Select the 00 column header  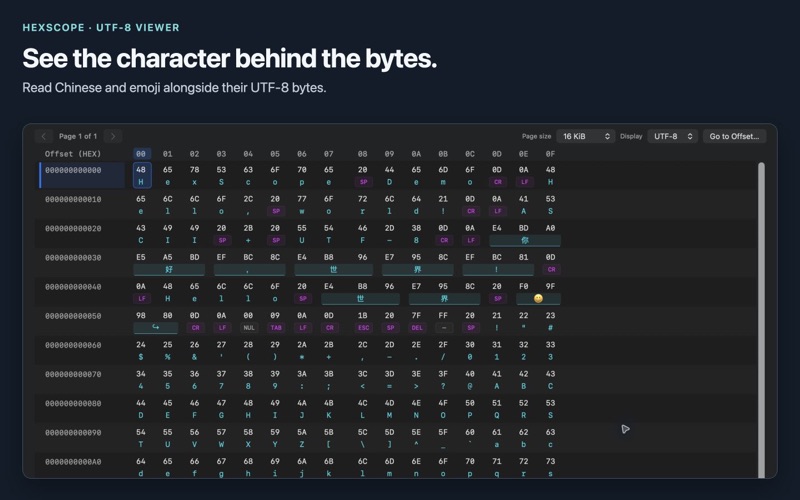coord(141,154)
